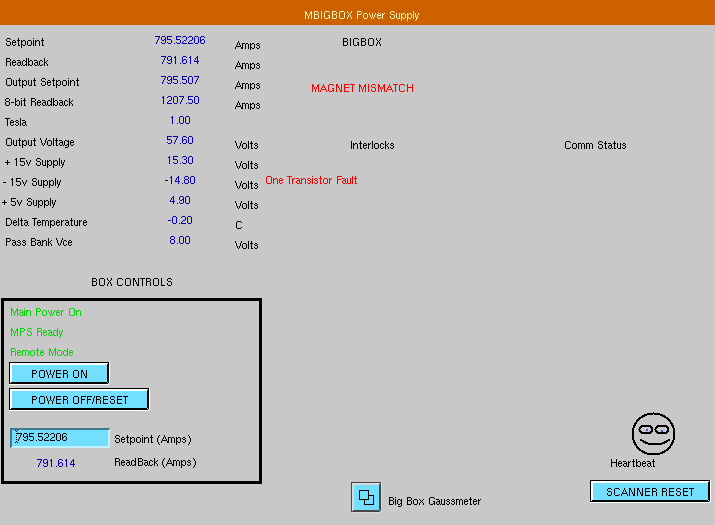
Task: Click the Output Setpoint label
Action: tap(42, 82)
